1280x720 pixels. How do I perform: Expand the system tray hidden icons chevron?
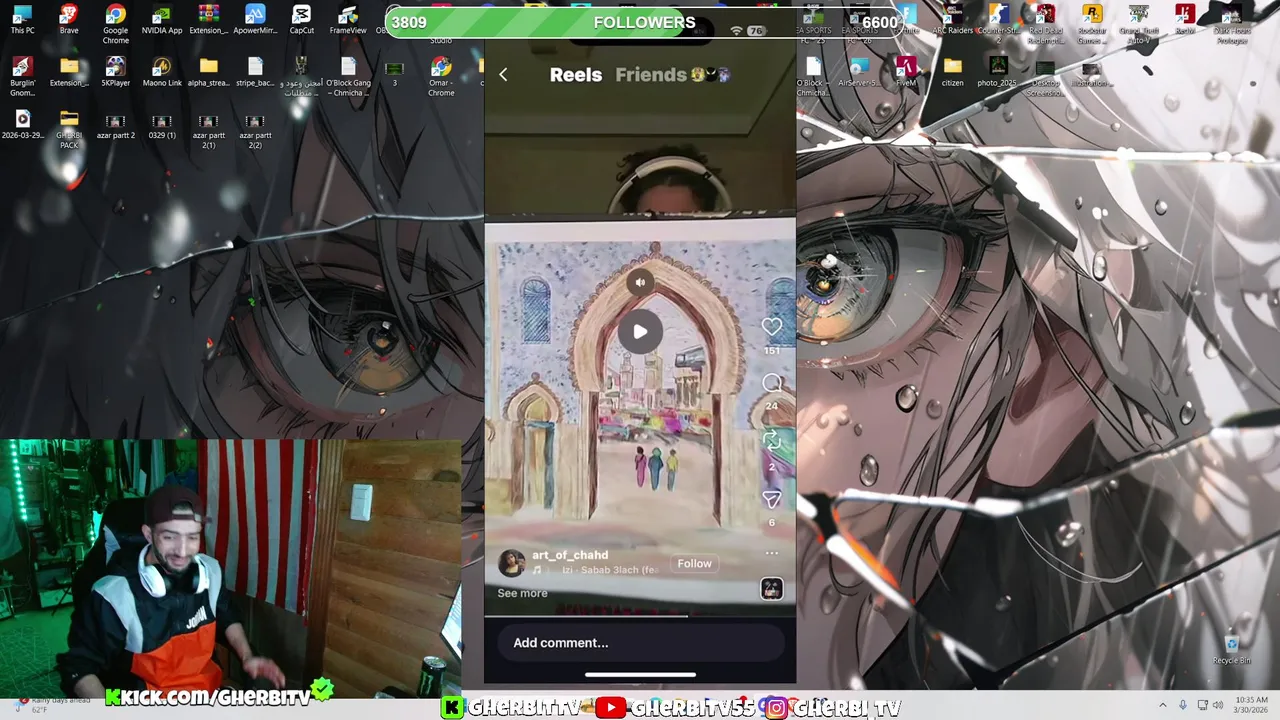tap(1162, 705)
